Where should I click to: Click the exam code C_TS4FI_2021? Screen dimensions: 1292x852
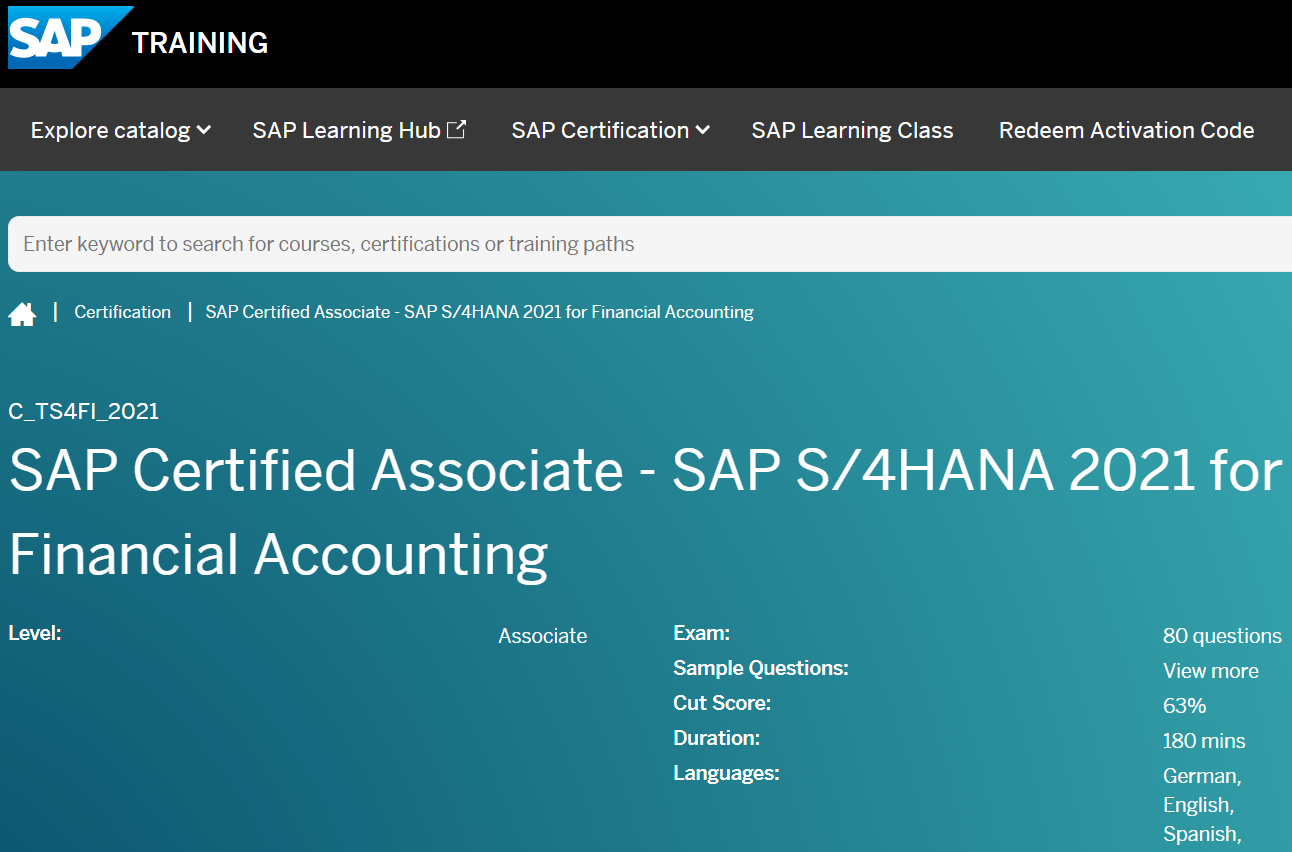click(x=83, y=411)
